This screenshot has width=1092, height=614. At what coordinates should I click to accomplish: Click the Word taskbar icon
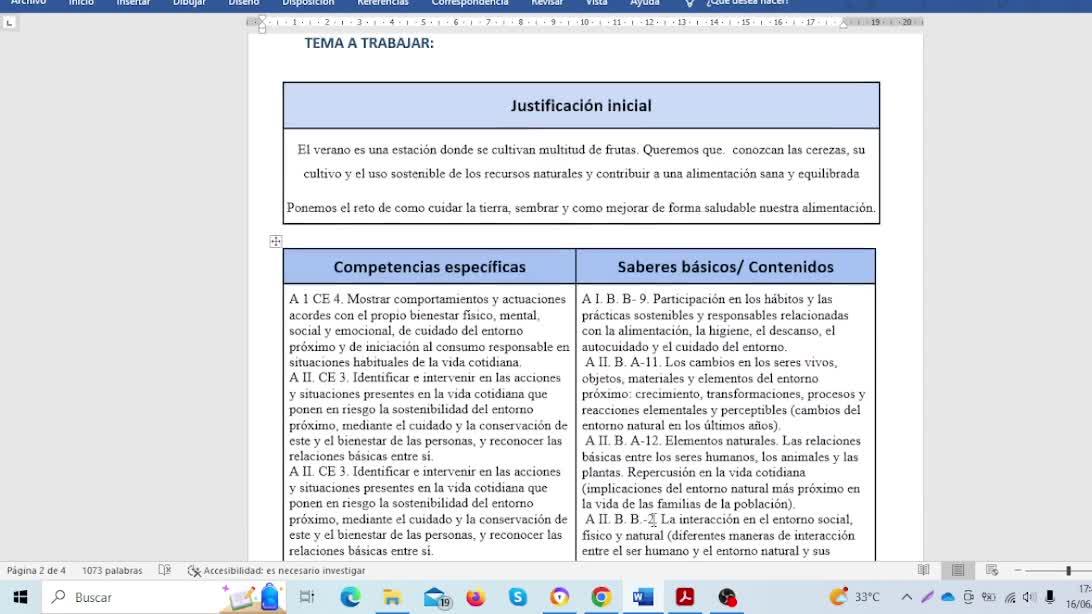[x=643, y=597]
